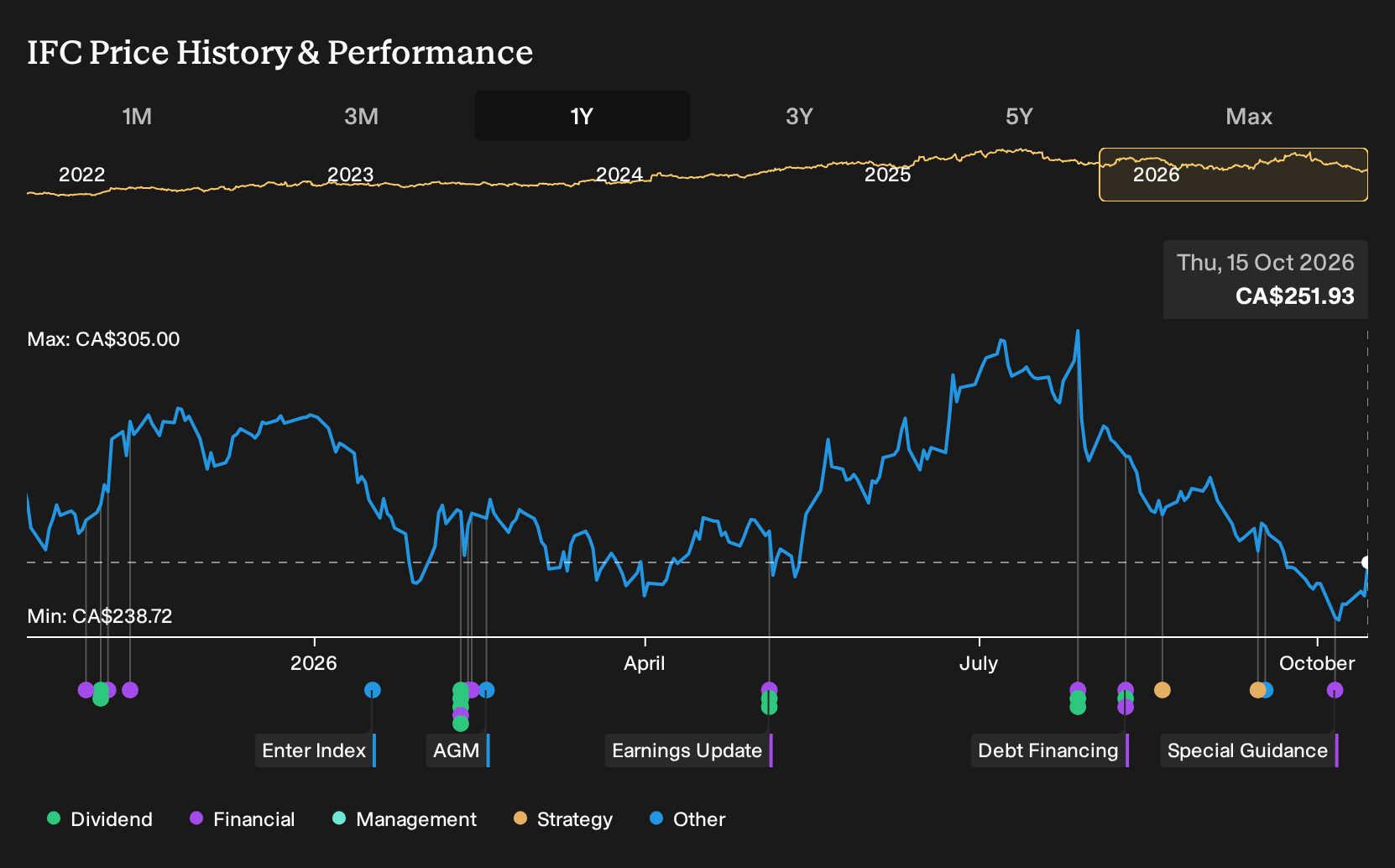Viewport: 1395px width, 868px height.
Task: Click the purple event dot above Special Guidance
Action: pos(1335,690)
